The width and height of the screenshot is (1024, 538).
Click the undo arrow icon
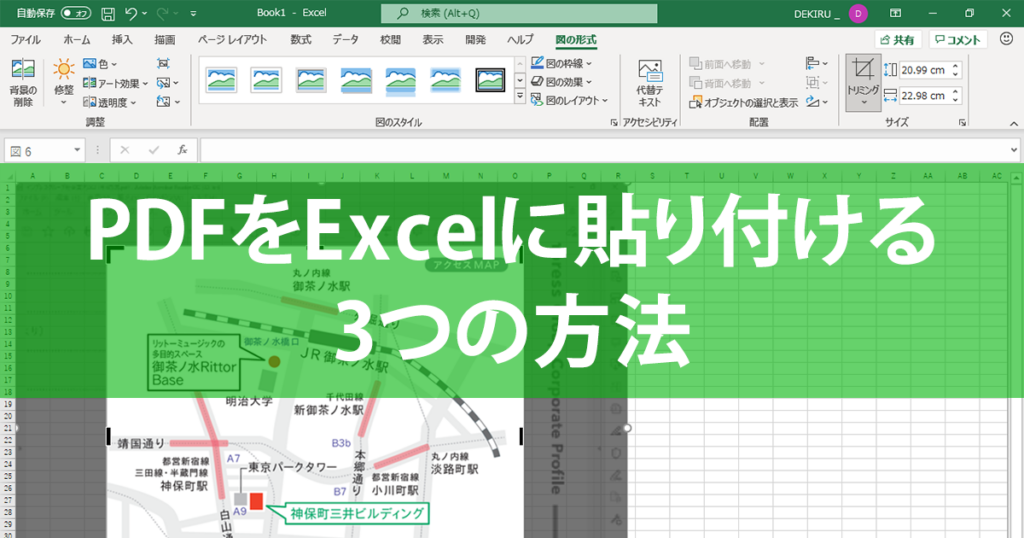(x=131, y=13)
